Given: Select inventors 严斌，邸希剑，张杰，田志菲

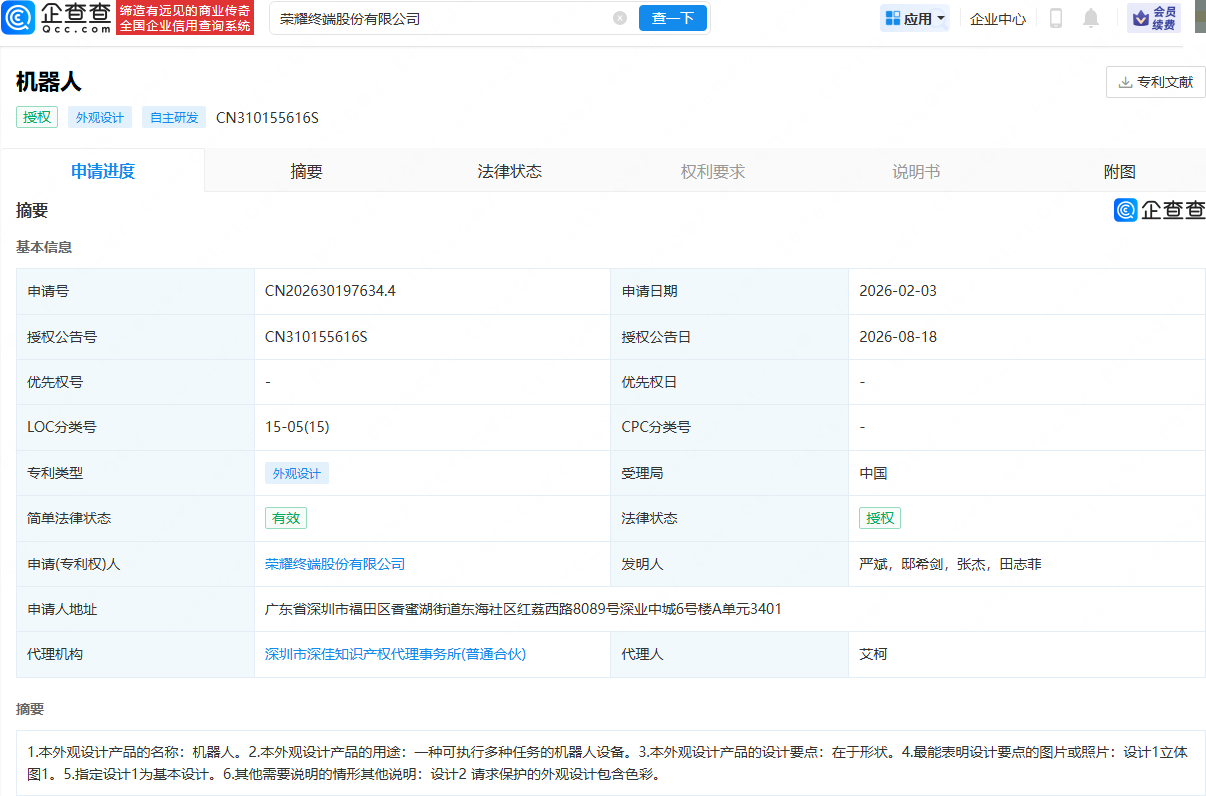Looking at the screenshot, I should point(950,564).
